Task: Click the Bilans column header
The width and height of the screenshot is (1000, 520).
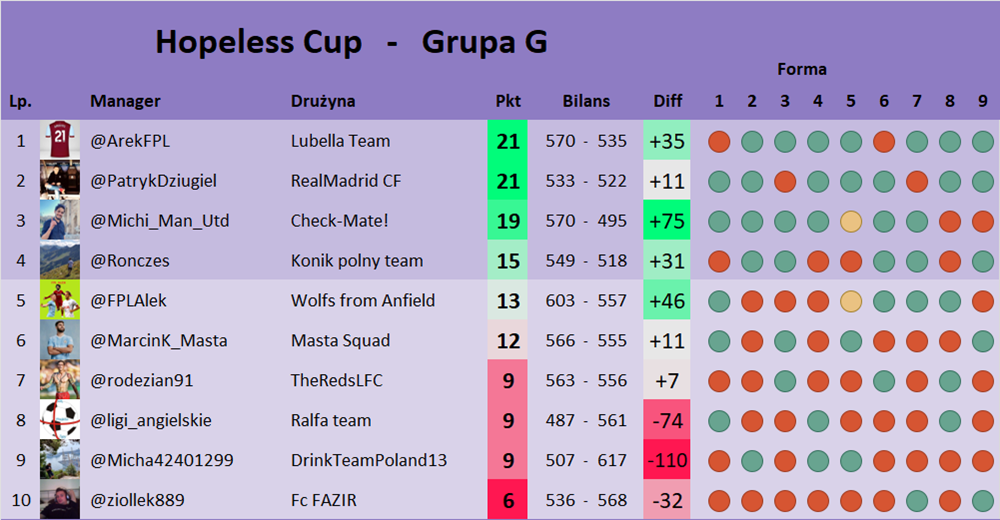Action: point(586,101)
